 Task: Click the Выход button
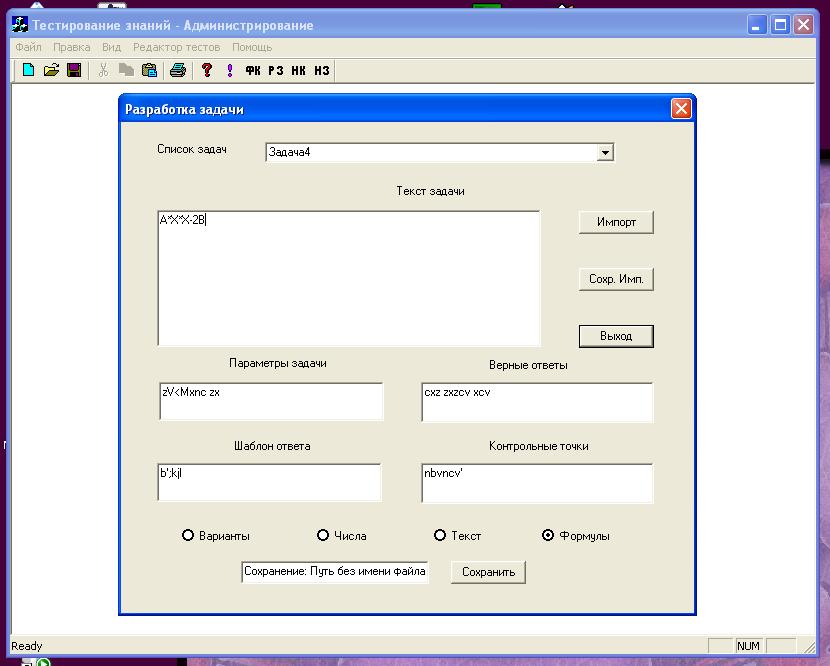pos(616,336)
